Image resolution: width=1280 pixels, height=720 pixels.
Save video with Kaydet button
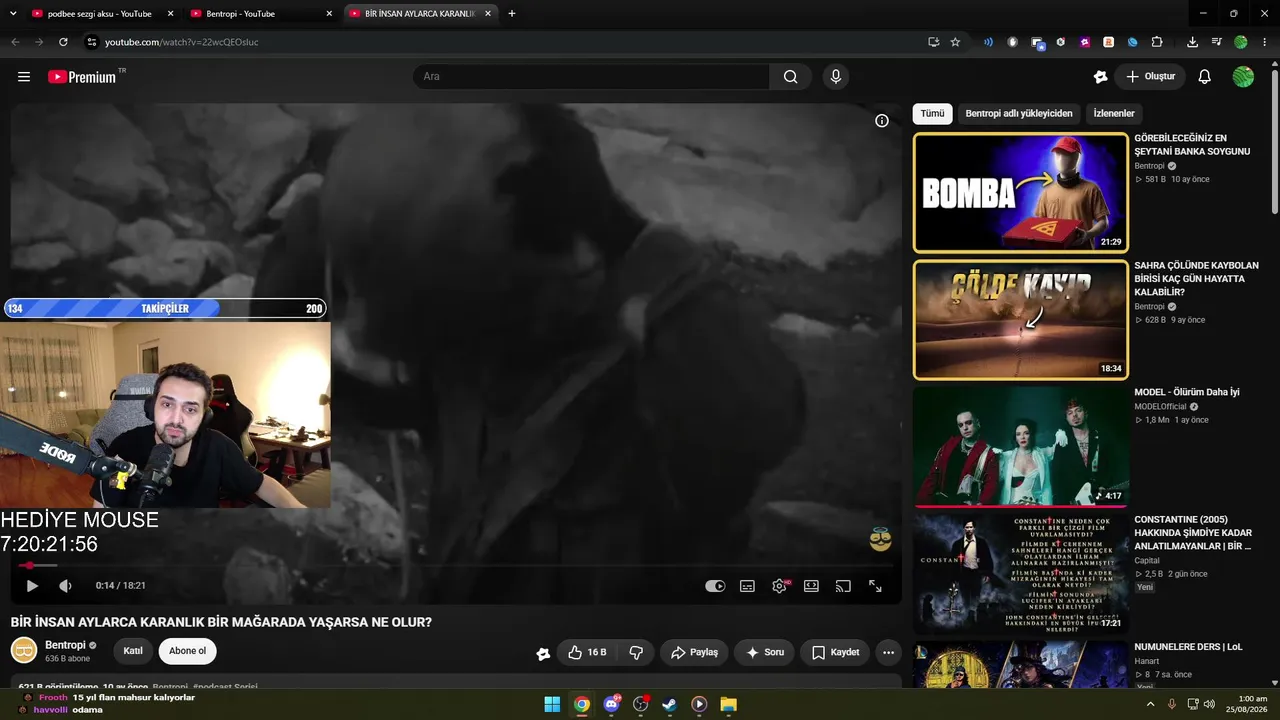835,652
